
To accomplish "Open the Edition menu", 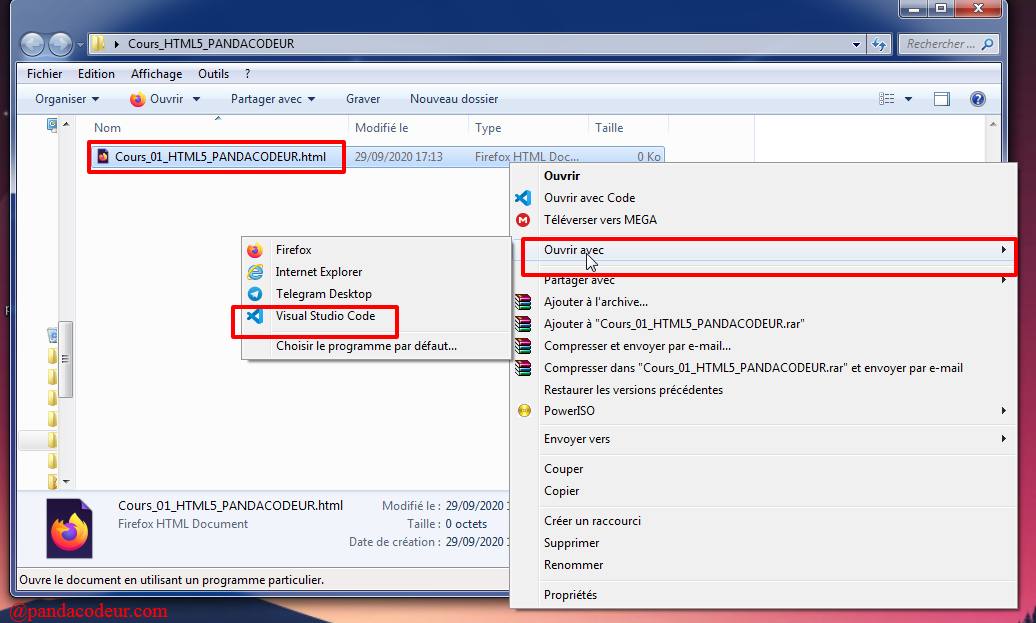I will click(x=96, y=74).
